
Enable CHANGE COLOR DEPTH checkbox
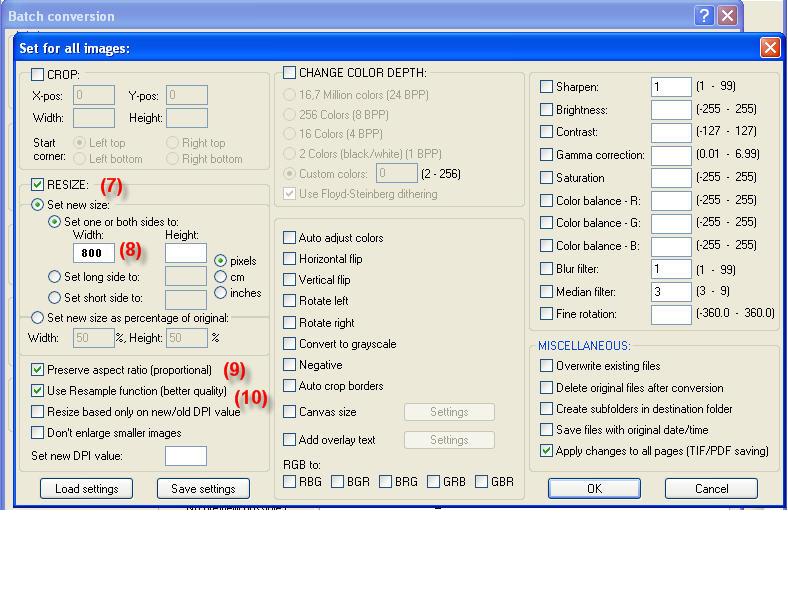290,73
